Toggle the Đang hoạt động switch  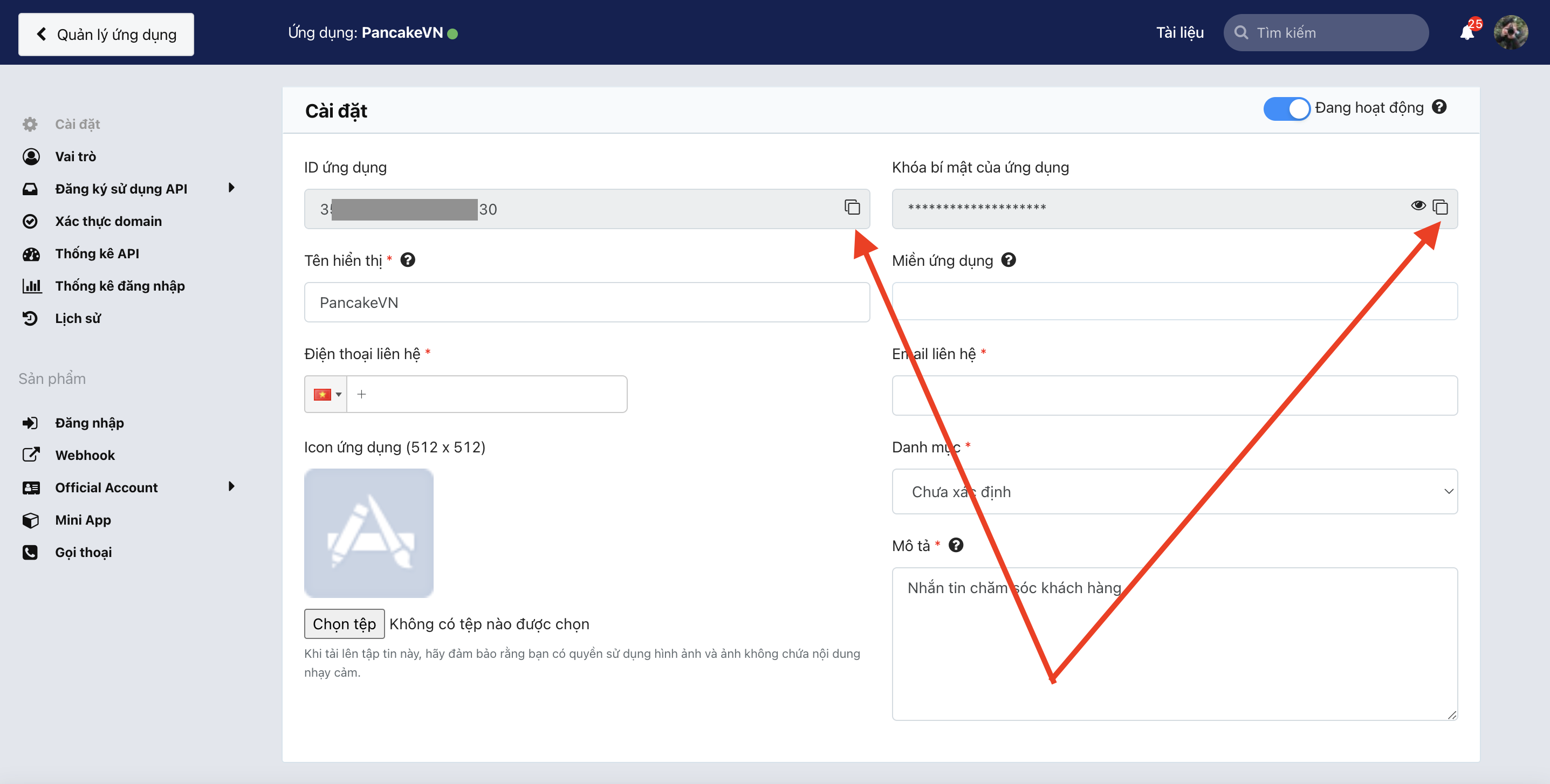point(1286,109)
